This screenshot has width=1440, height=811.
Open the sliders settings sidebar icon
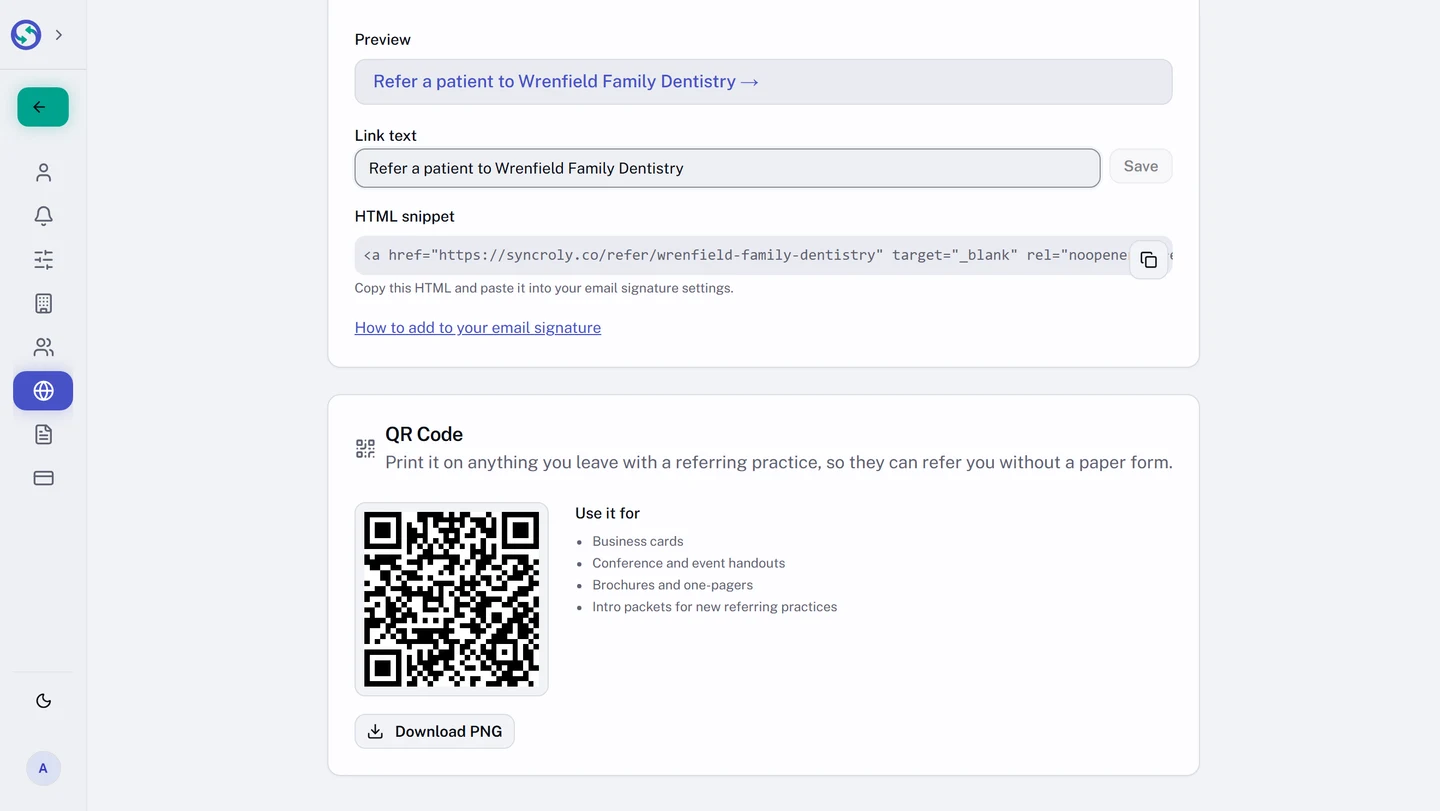coord(43,260)
